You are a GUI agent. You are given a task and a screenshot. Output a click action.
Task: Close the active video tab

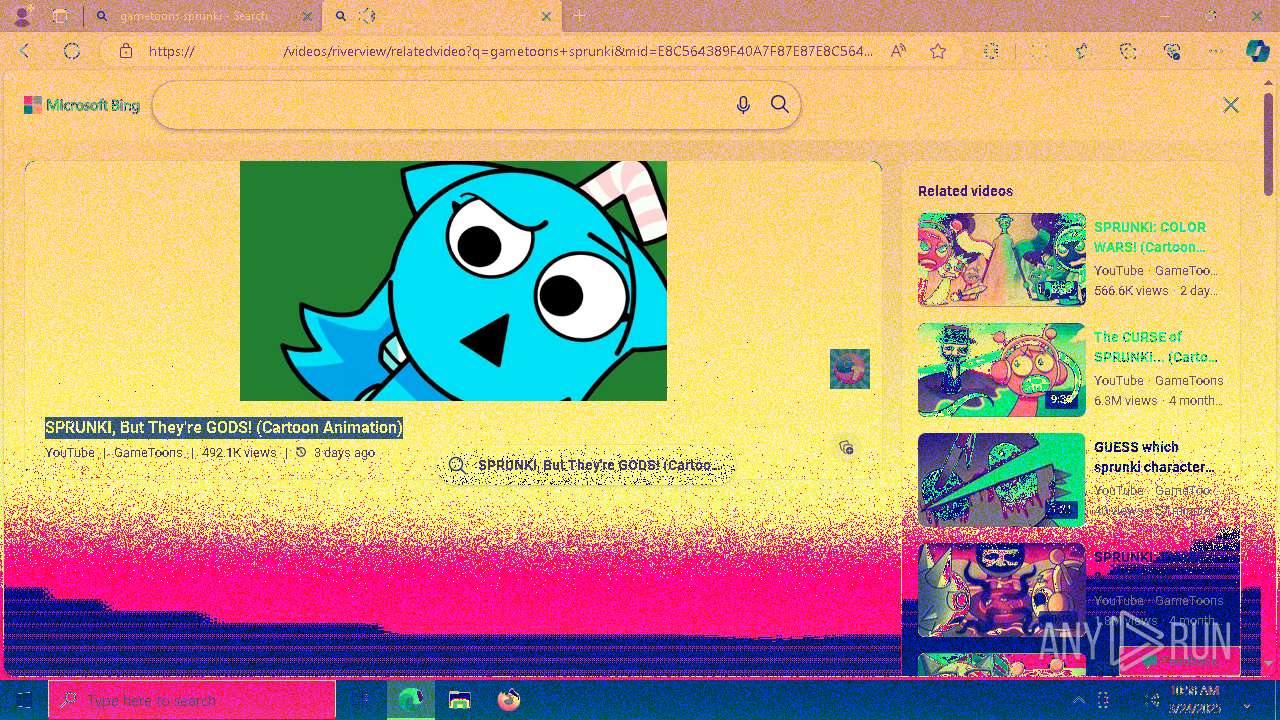pyautogui.click(x=546, y=16)
